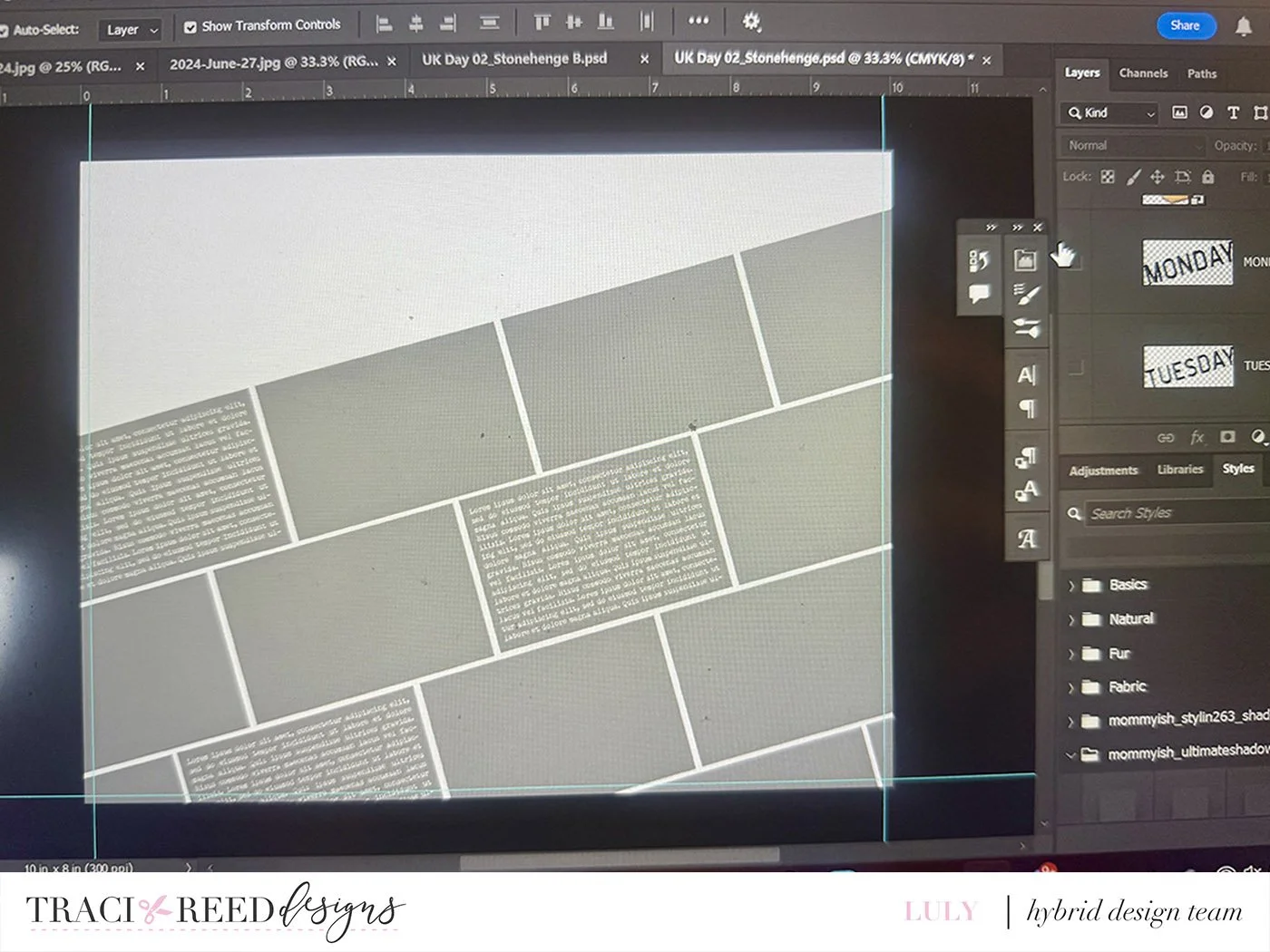Toggle Show Transform Controls checkbox
This screenshot has height=952, width=1270.
[x=190, y=27]
